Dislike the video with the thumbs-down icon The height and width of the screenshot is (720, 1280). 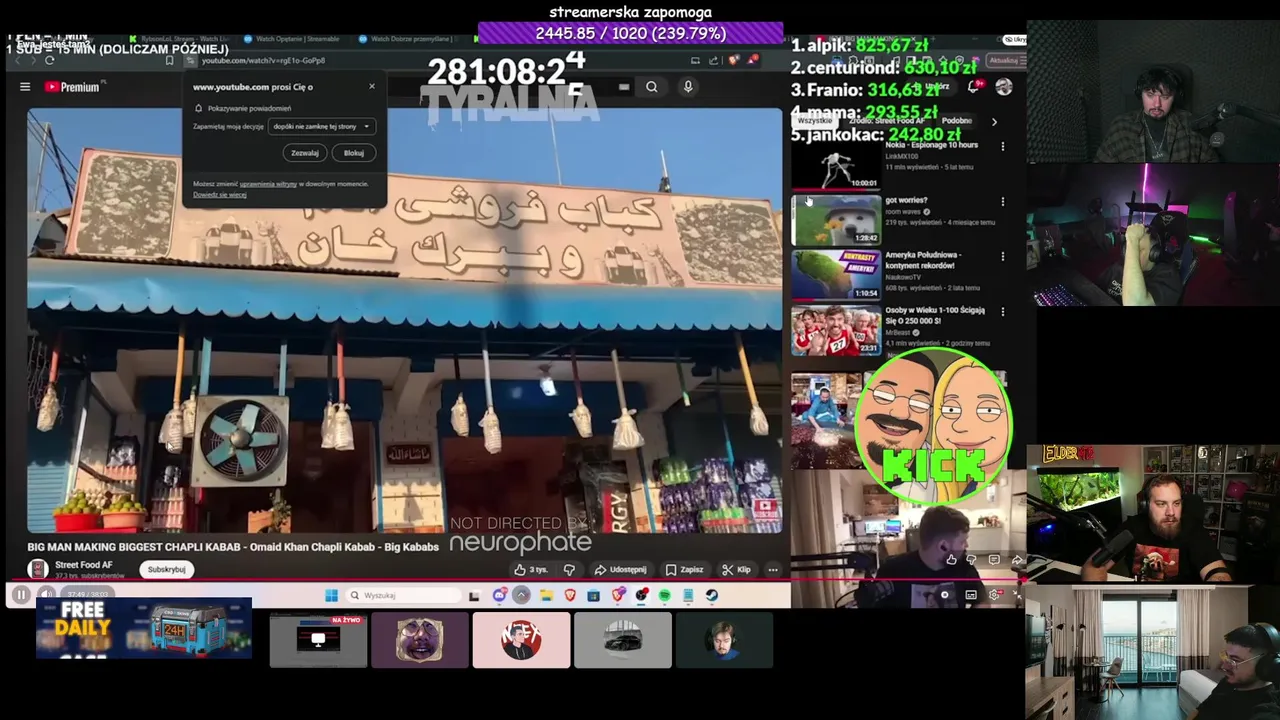click(x=570, y=570)
